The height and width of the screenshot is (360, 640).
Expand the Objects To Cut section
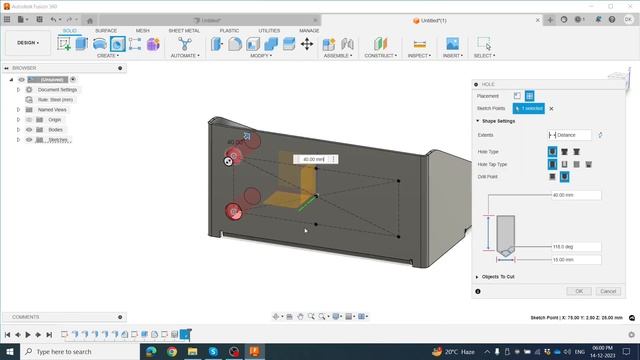point(477,277)
